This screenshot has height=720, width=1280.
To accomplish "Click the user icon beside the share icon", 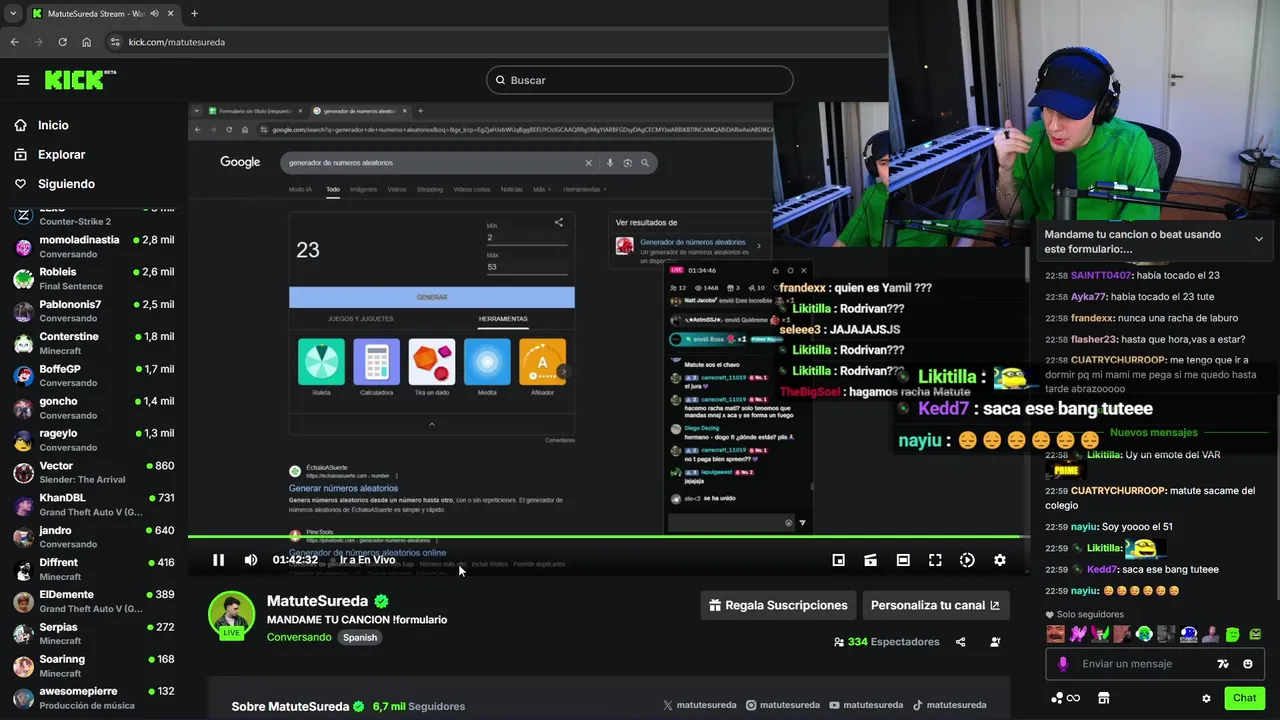I will [x=995, y=642].
